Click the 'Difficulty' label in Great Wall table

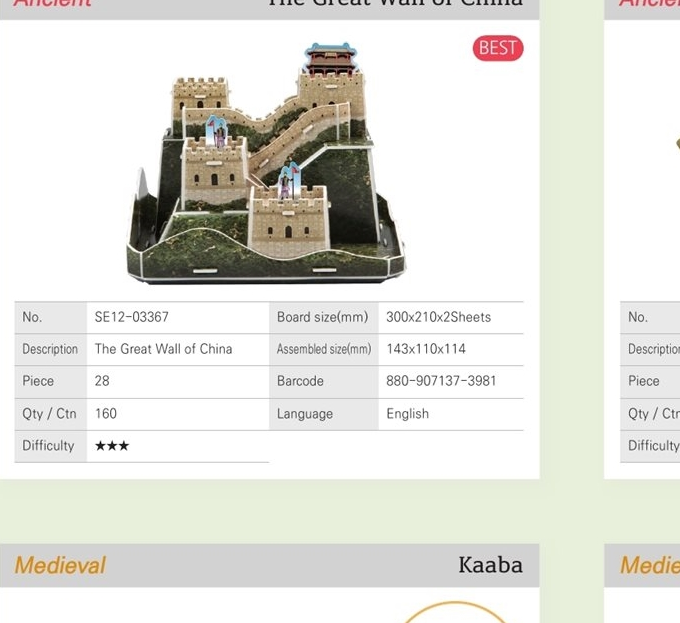[x=48, y=446]
